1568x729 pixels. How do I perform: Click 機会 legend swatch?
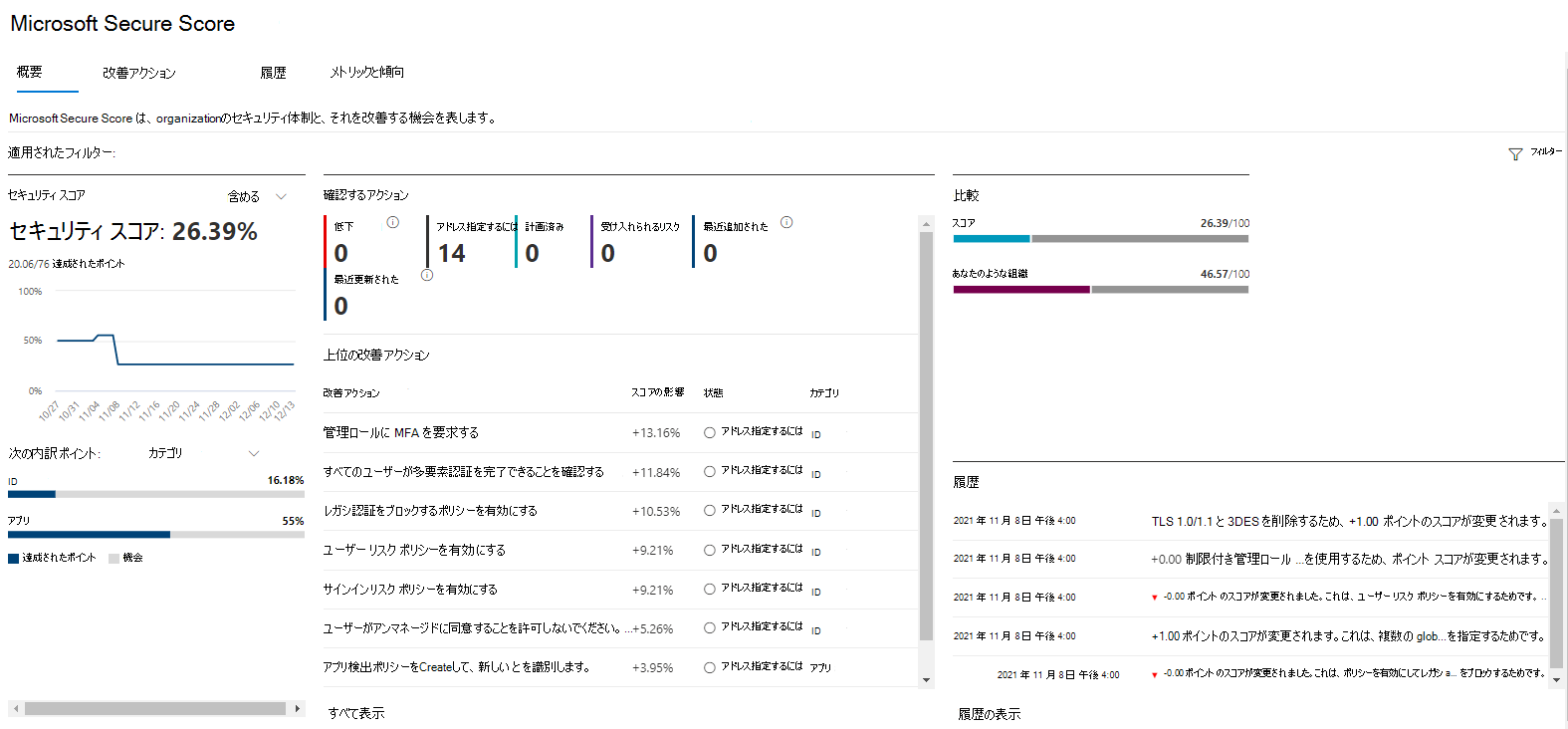point(114,559)
